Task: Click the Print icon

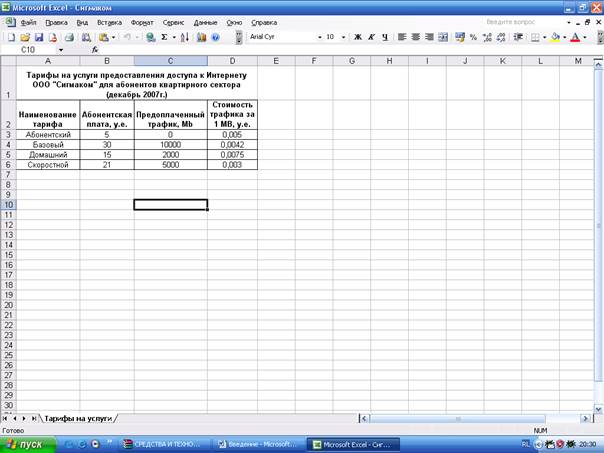Action: (x=69, y=37)
